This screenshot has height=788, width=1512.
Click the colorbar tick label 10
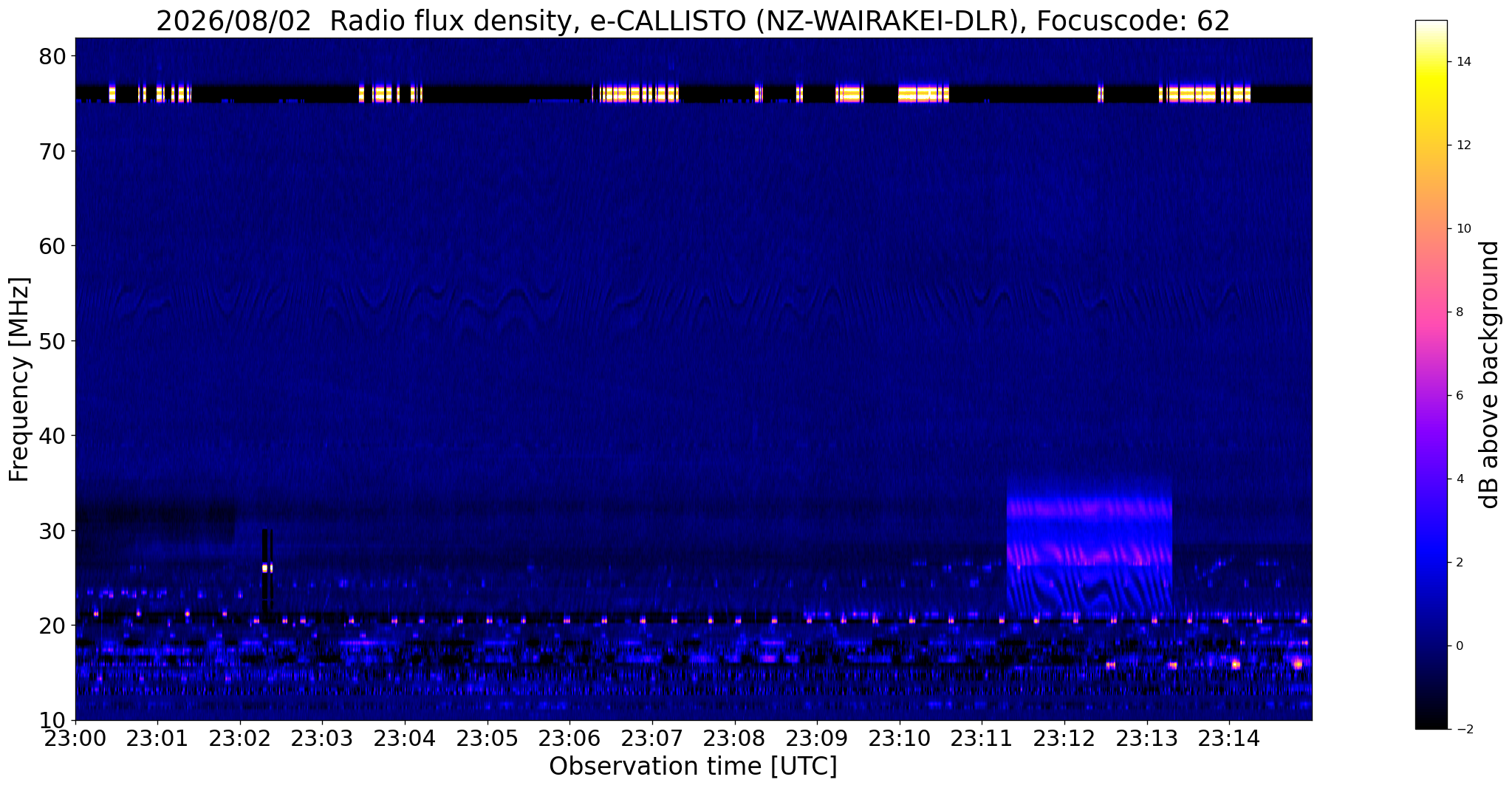tap(1463, 229)
